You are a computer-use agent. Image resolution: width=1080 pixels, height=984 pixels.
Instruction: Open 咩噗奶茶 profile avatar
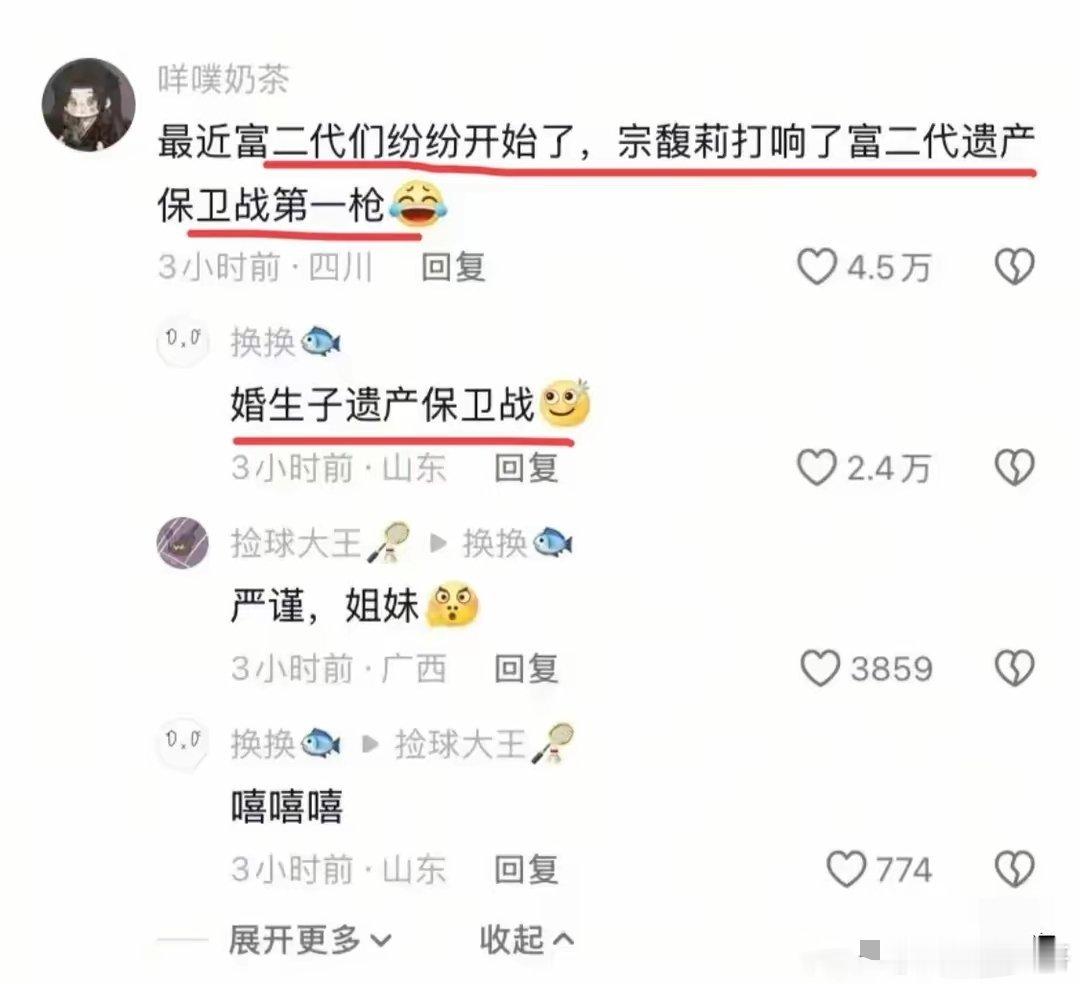[89, 105]
